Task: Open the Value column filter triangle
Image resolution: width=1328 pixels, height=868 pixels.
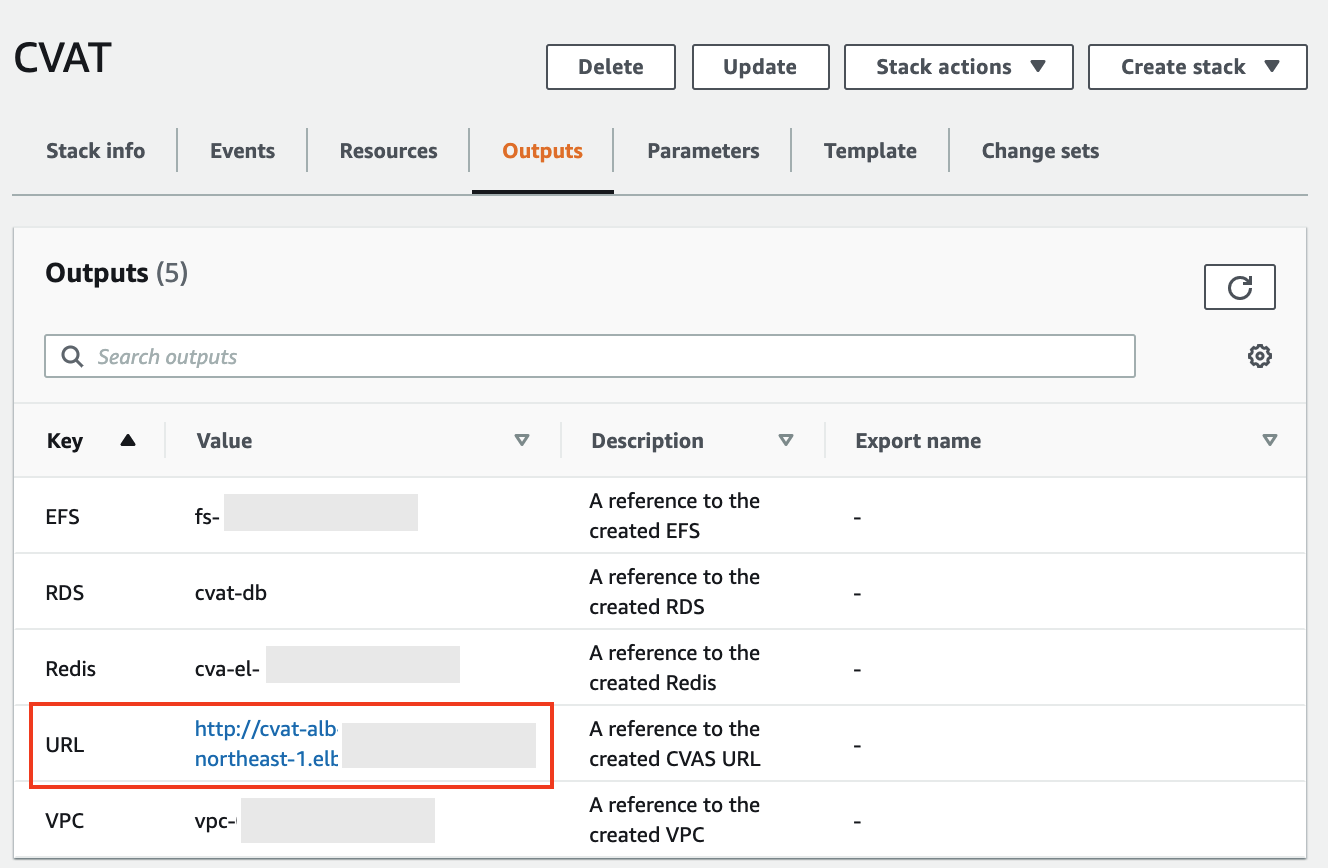Action: pyautogui.click(x=521, y=440)
